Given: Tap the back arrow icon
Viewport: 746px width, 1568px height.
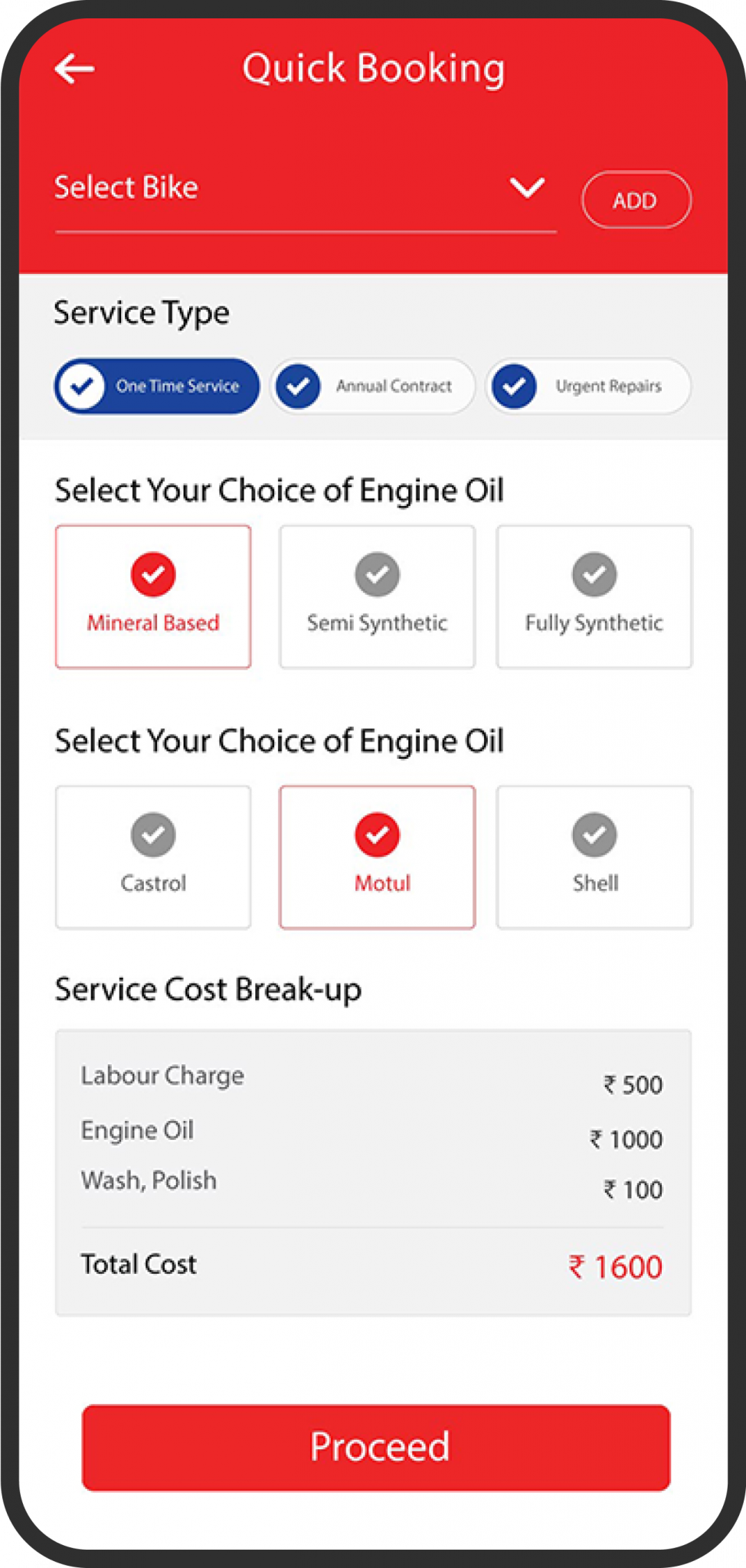Looking at the screenshot, I should pyautogui.click(x=74, y=69).
